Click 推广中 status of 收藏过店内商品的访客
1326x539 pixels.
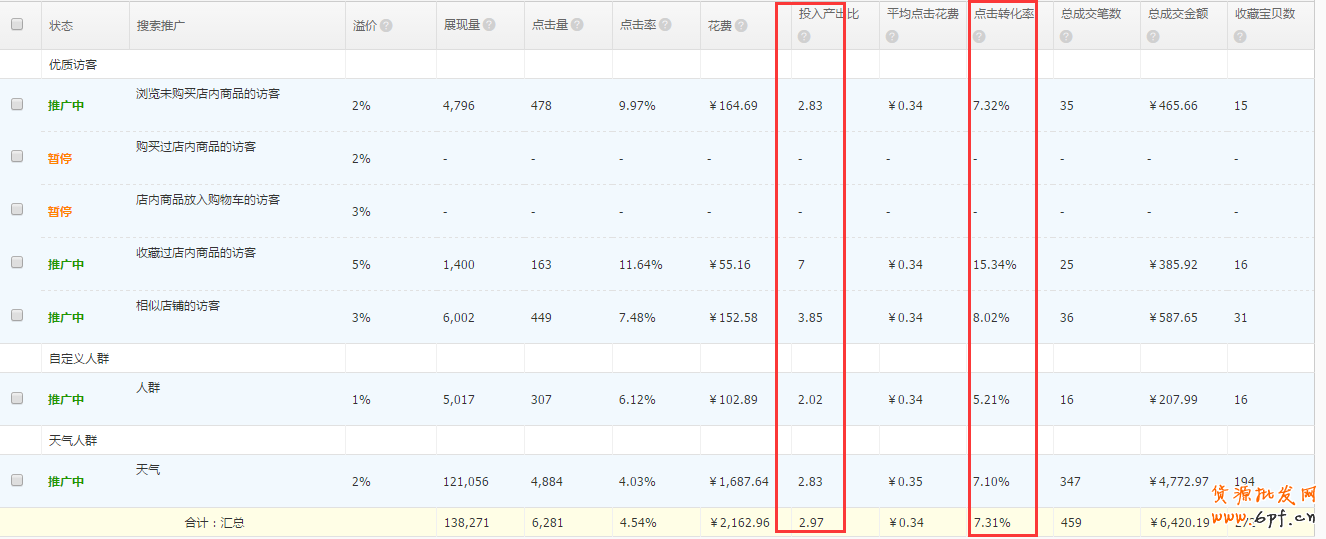[66, 265]
